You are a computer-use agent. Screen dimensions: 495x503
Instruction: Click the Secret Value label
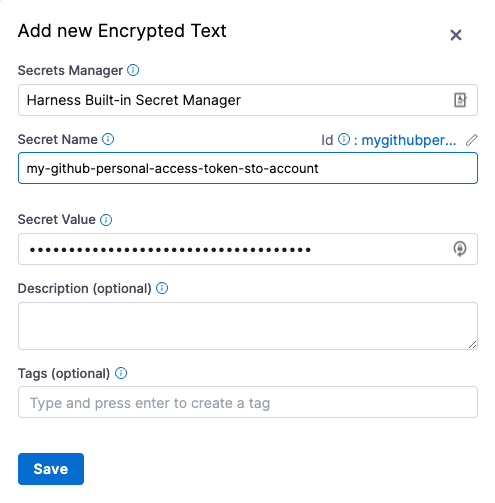pos(57,219)
